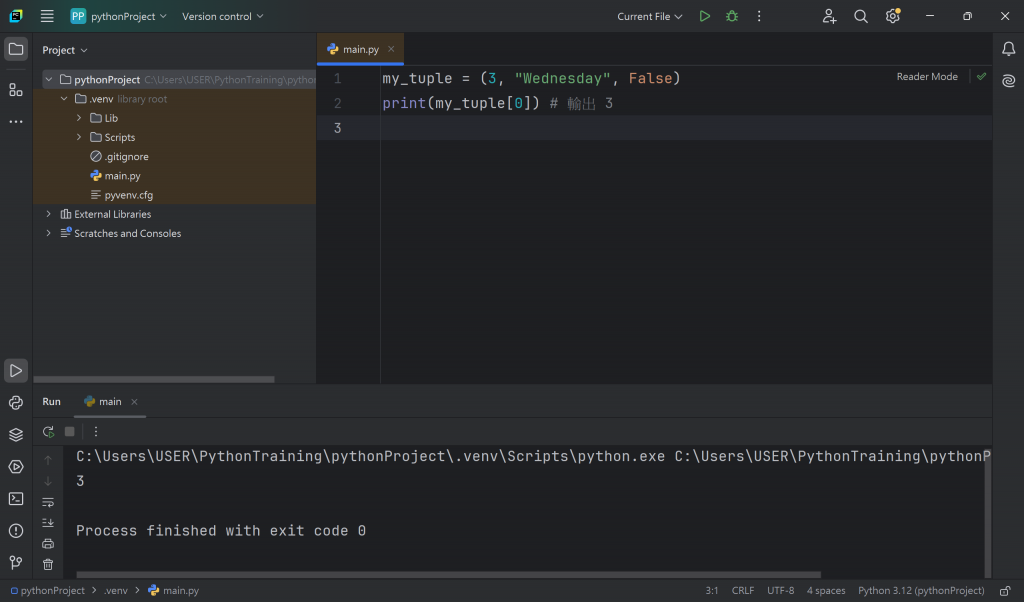Open pythonProject dropdown in title bar

tap(119, 16)
